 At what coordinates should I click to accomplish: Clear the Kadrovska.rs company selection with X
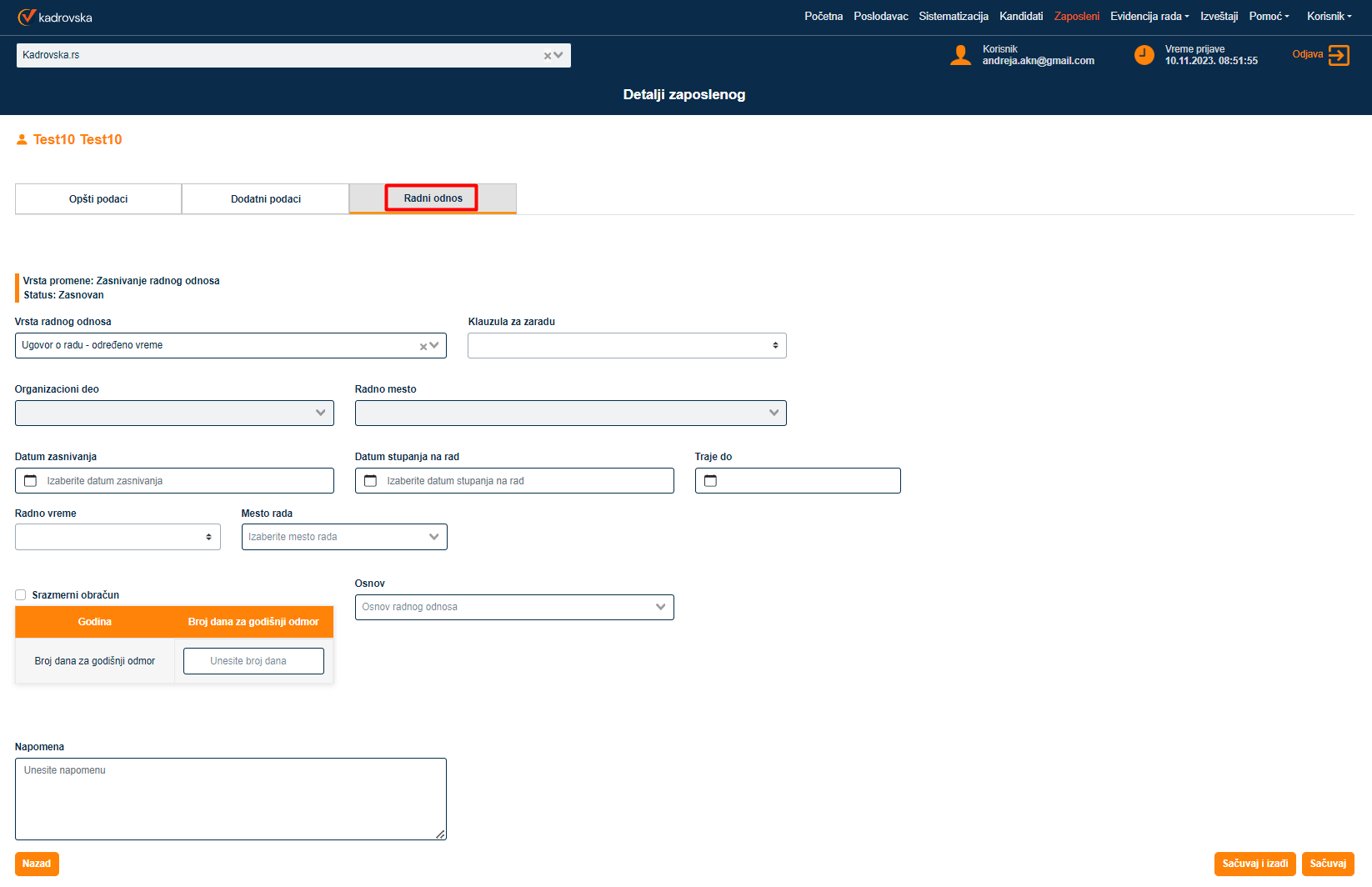click(x=548, y=56)
